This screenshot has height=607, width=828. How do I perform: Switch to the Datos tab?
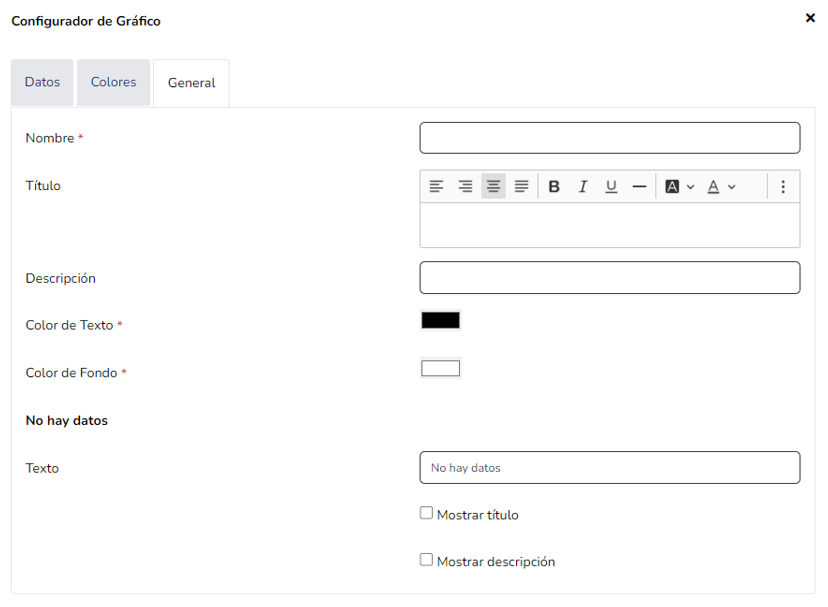[42, 82]
